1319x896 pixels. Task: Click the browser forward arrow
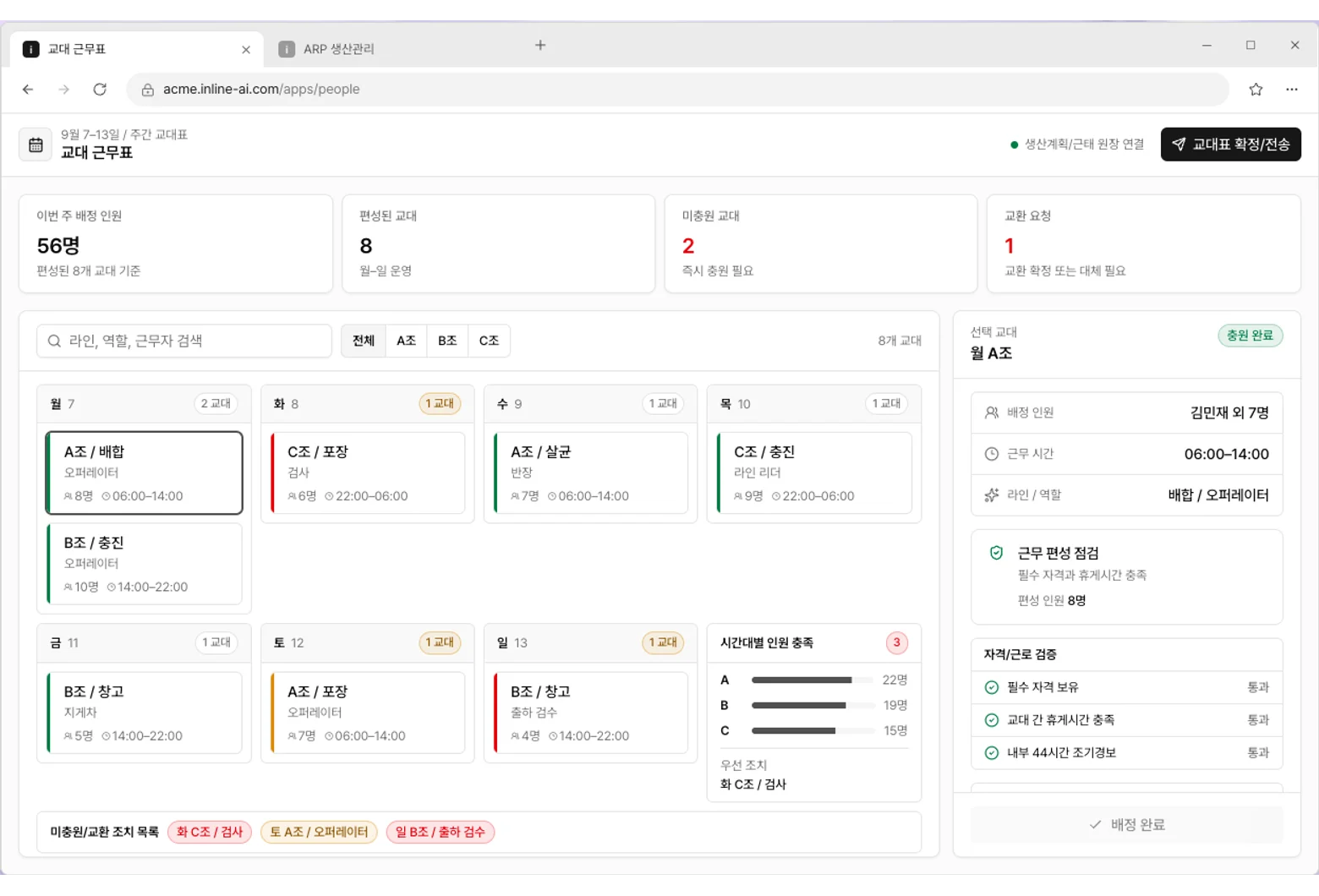coord(64,89)
